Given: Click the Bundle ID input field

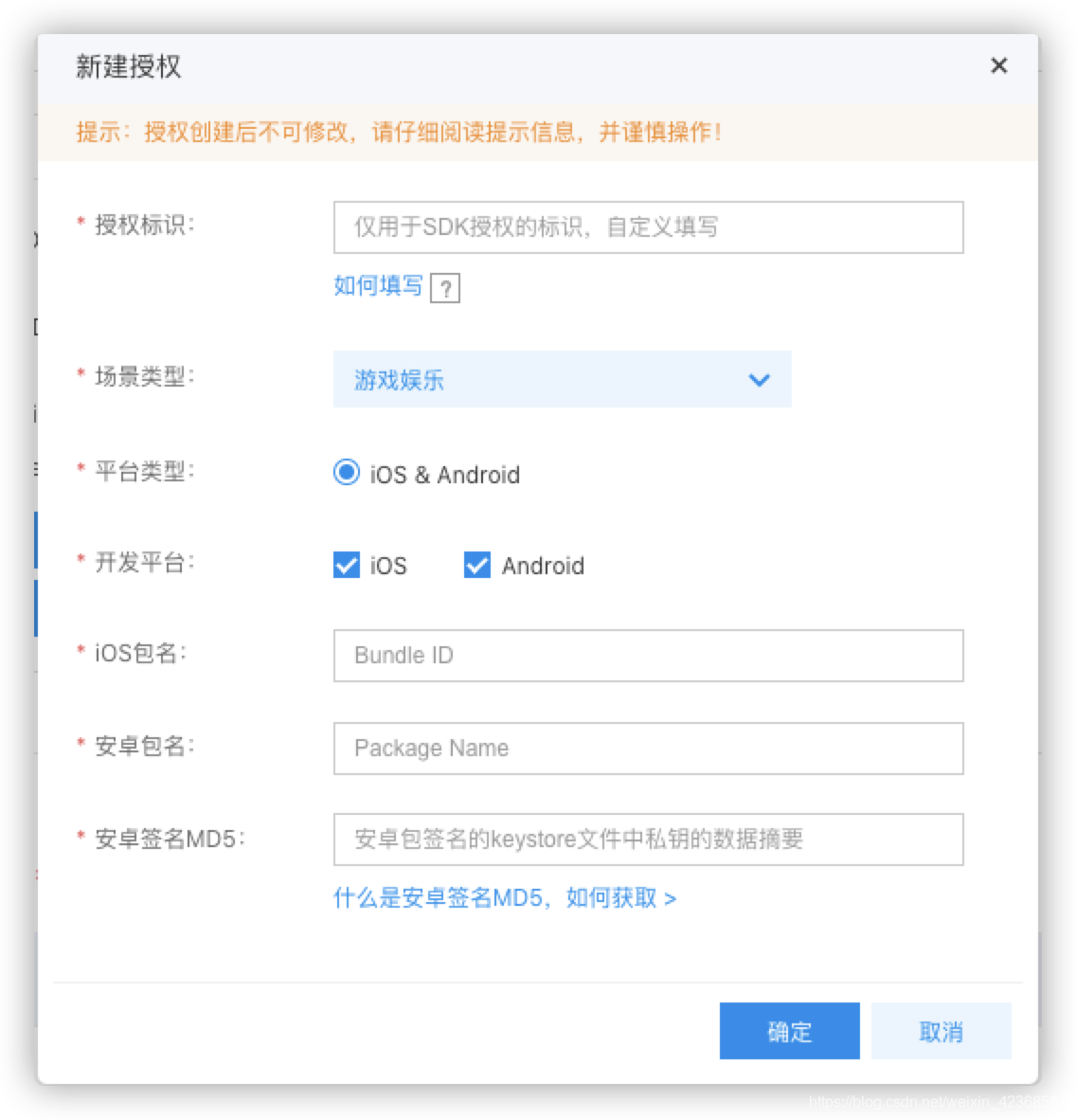Looking at the screenshot, I should (647, 655).
